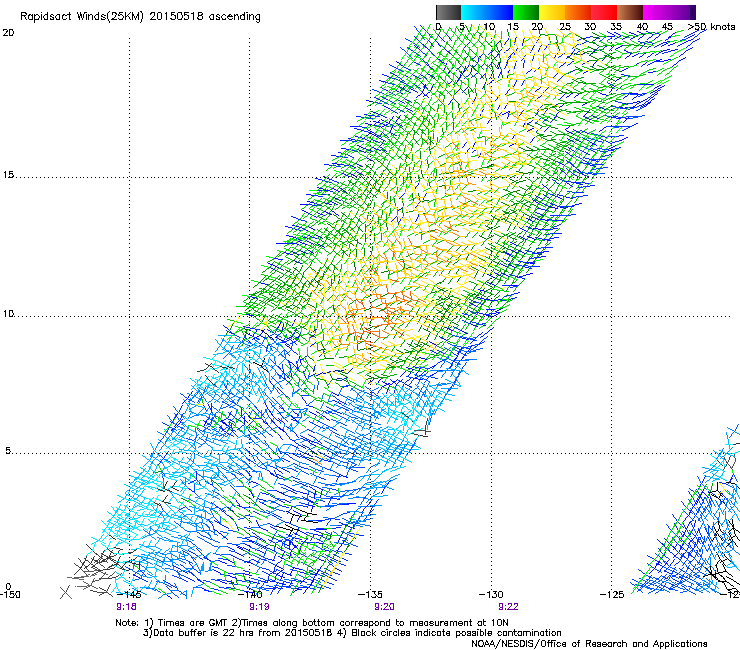Viewport: 740px width, 650px height.
Task: Click the dark purple >50 knots legend swatch
Action: pyautogui.click(x=693, y=12)
